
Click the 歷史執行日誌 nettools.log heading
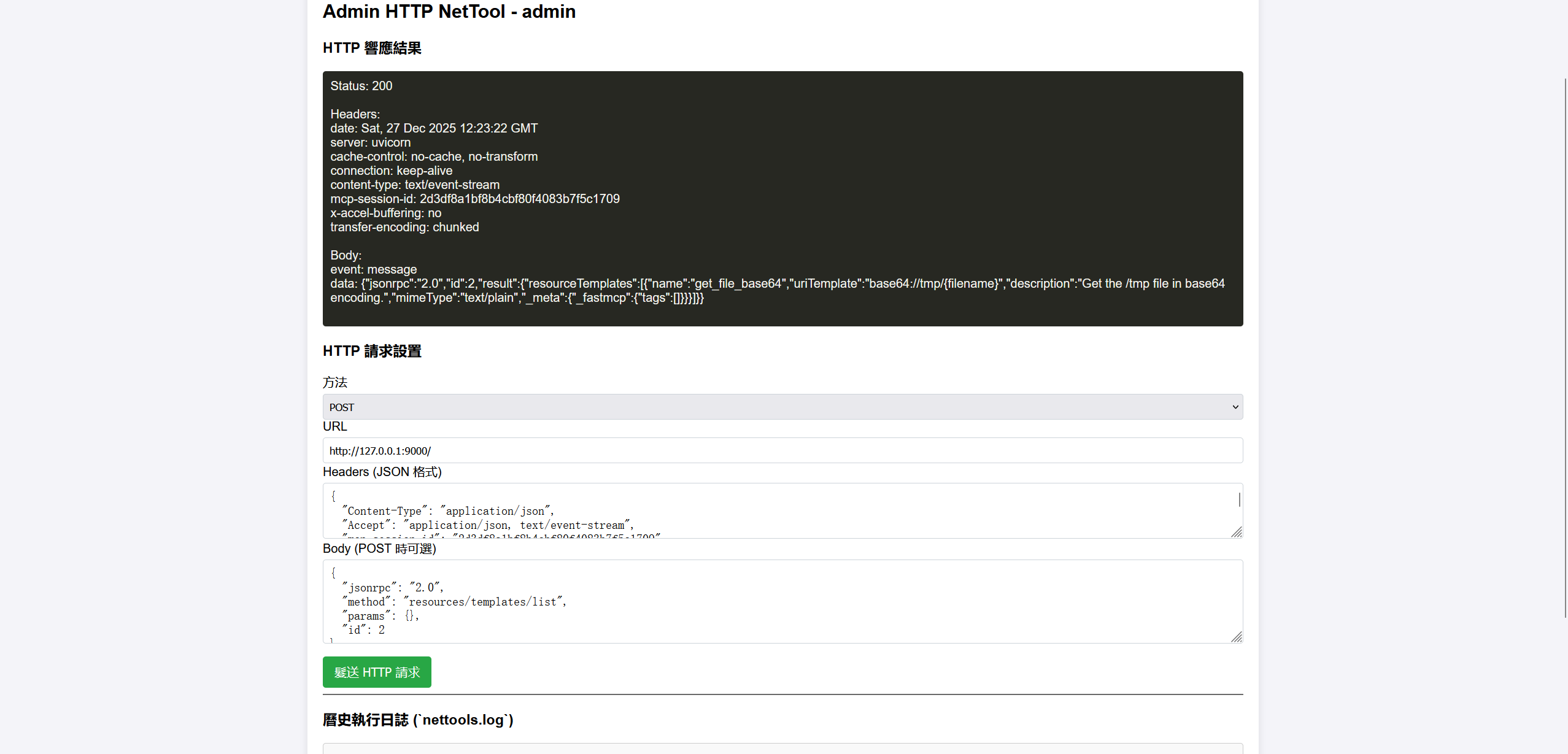[x=418, y=720]
